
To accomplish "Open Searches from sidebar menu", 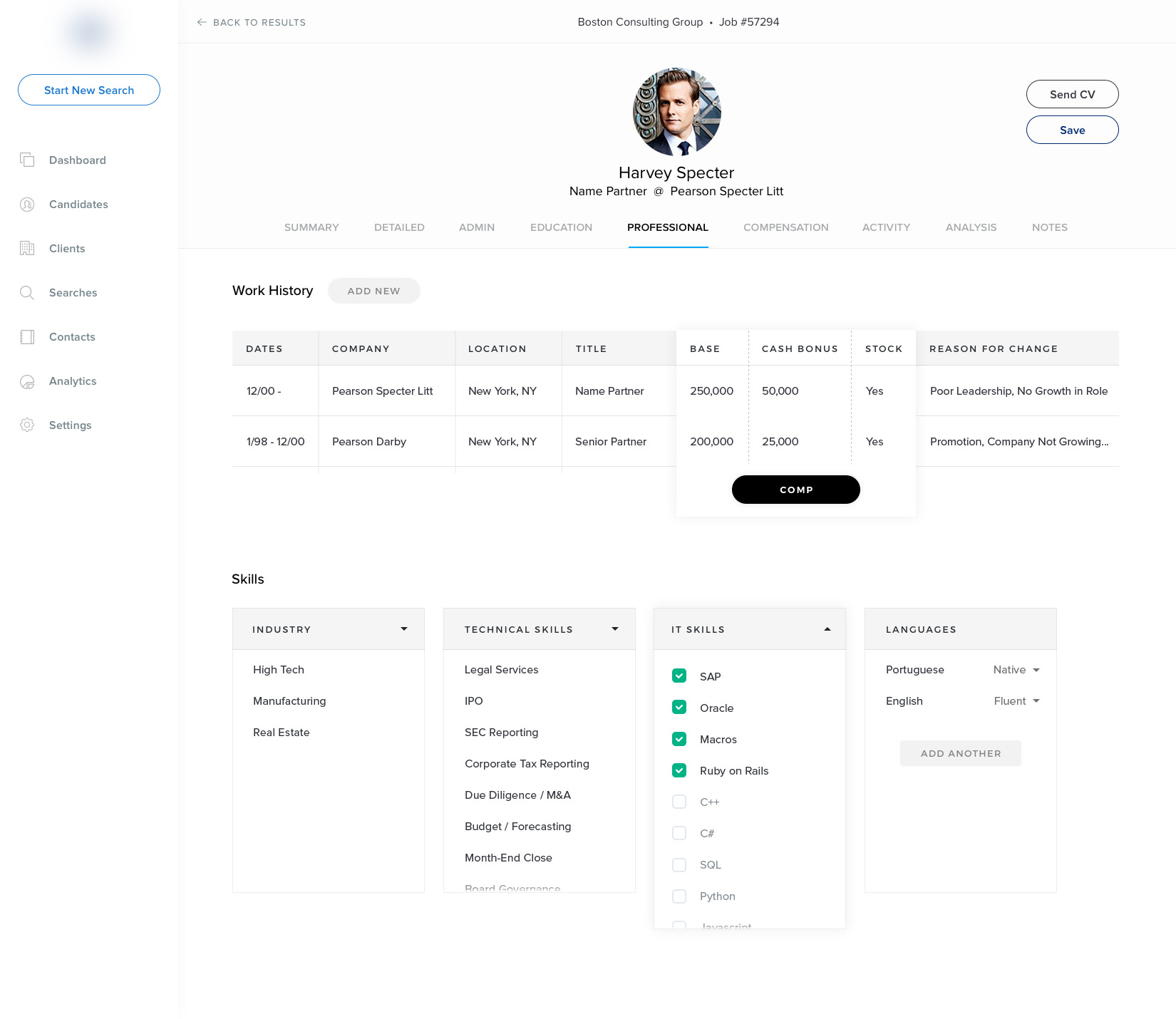I will 73,293.
